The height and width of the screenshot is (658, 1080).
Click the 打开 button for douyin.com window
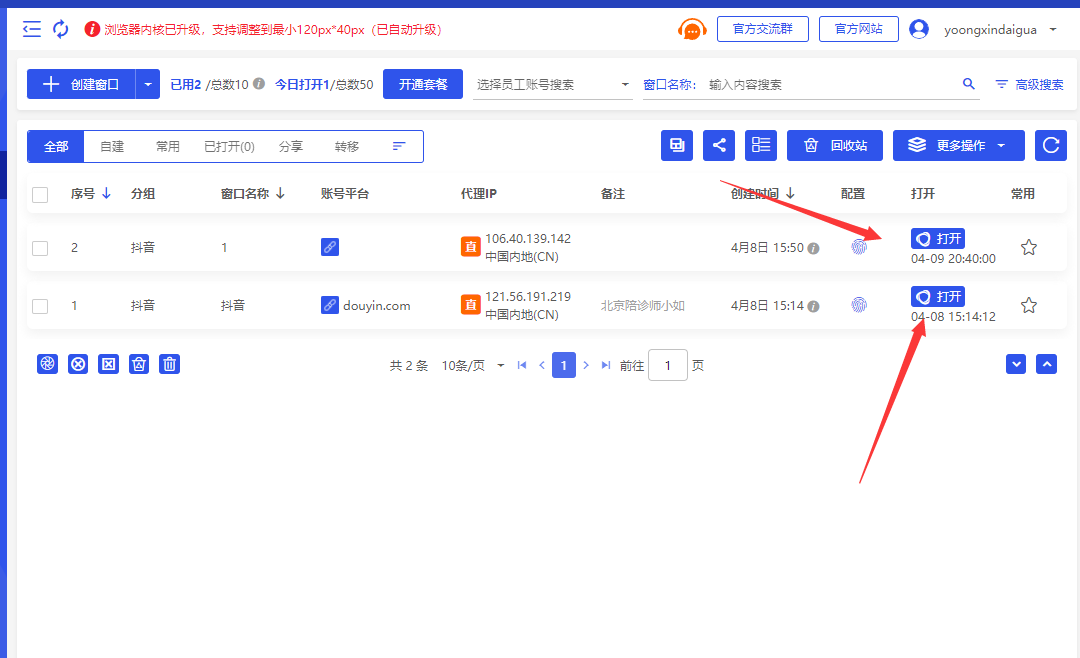pyautogui.click(x=937, y=296)
